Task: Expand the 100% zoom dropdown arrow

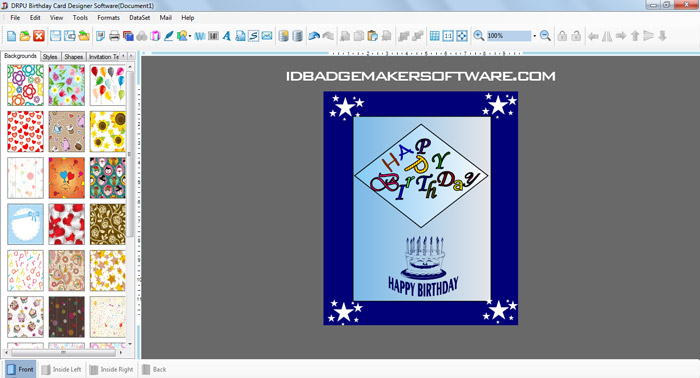Action: [x=534, y=36]
